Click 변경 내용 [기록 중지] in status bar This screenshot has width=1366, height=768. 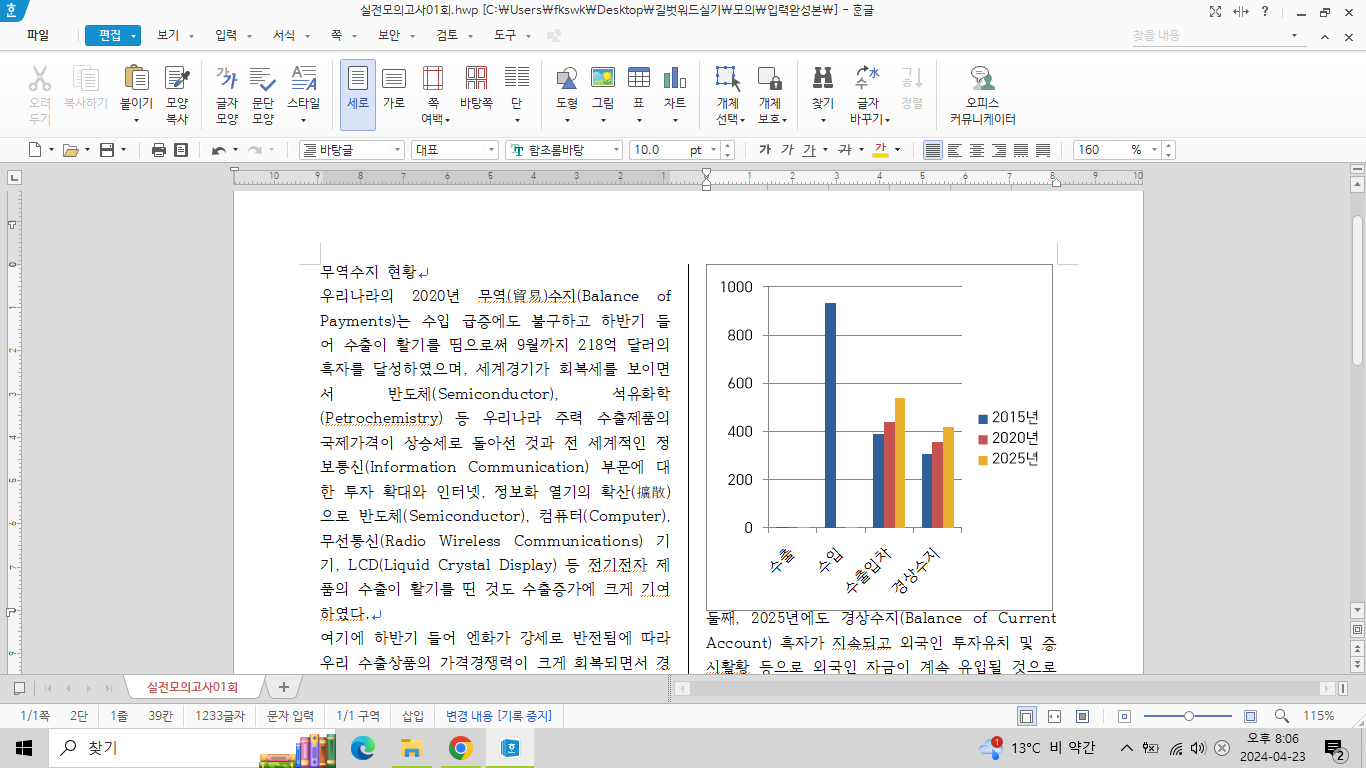(x=498, y=716)
